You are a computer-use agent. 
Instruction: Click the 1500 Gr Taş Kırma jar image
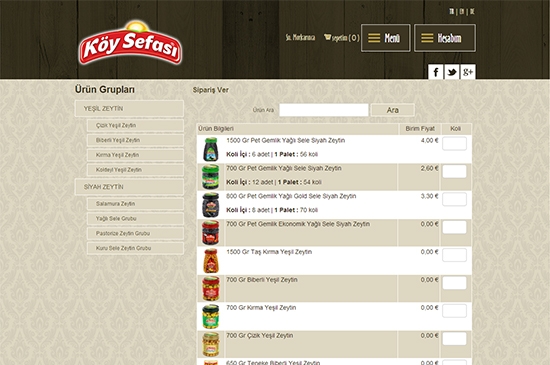pos(211,261)
